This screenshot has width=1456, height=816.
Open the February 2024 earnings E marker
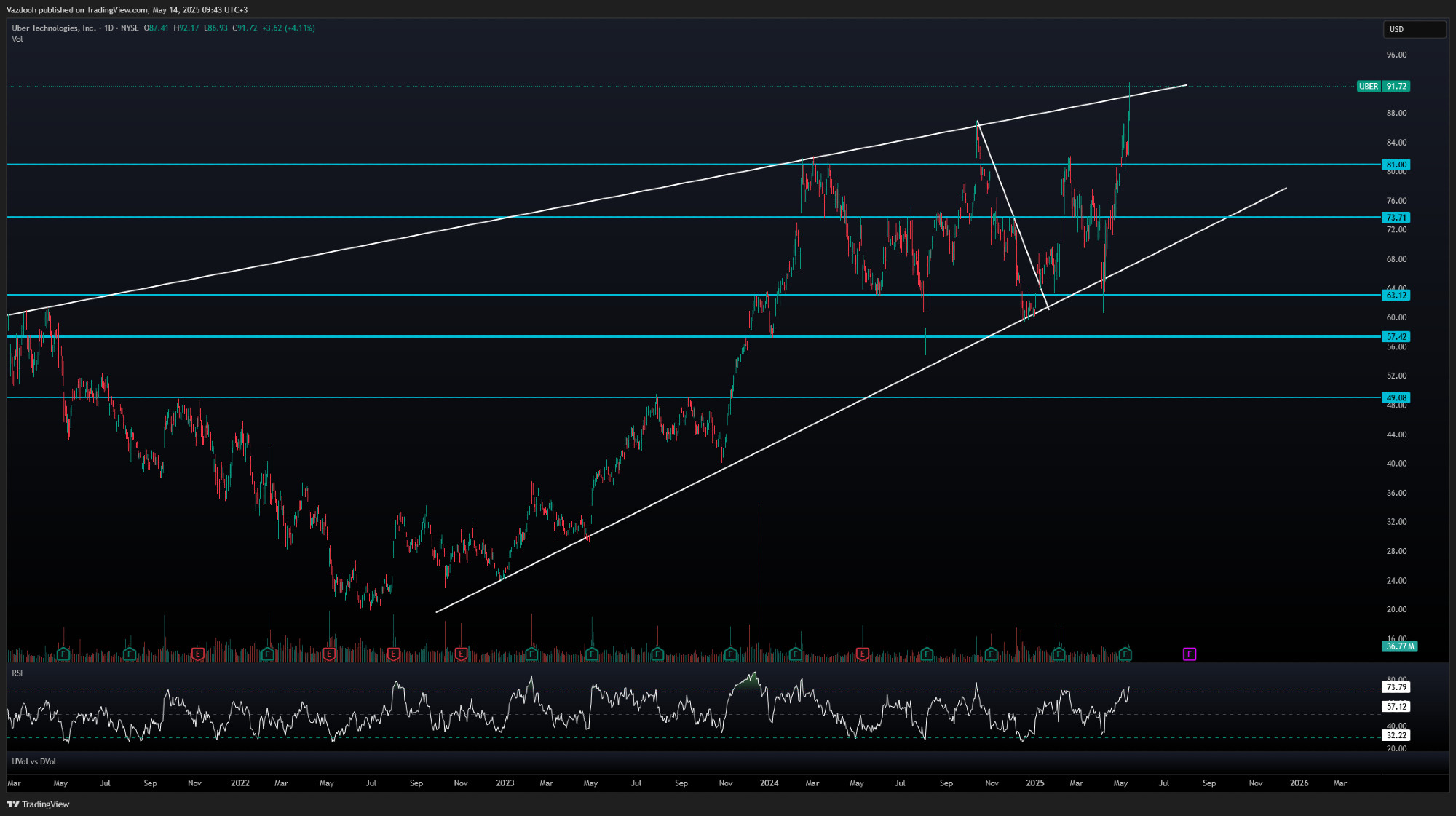coord(796,654)
